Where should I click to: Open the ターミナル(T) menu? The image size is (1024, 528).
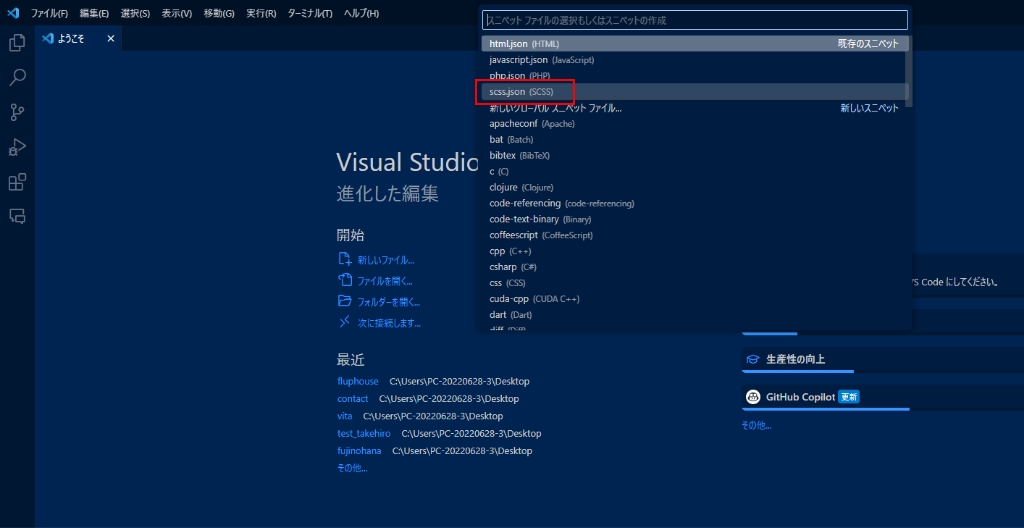point(310,13)
